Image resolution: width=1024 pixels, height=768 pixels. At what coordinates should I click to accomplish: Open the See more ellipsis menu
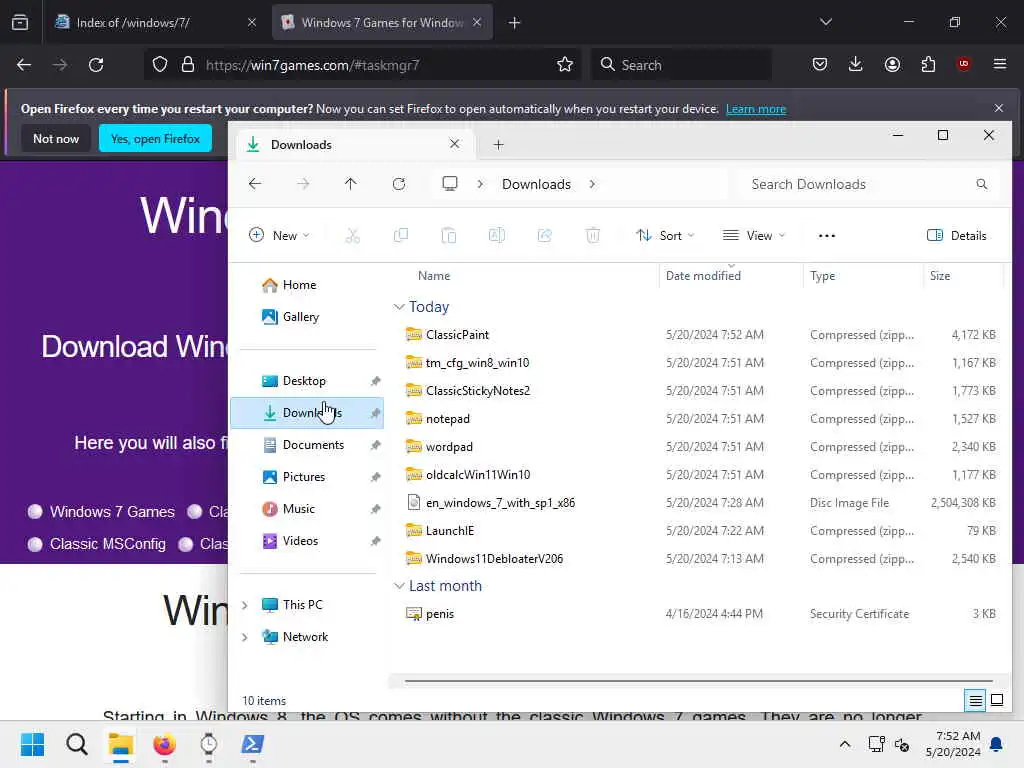tap(827, 236)
